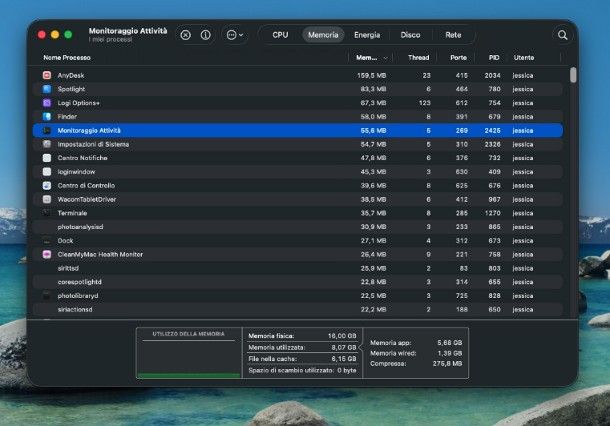Click the thread count 123

(x=424, y=103)
